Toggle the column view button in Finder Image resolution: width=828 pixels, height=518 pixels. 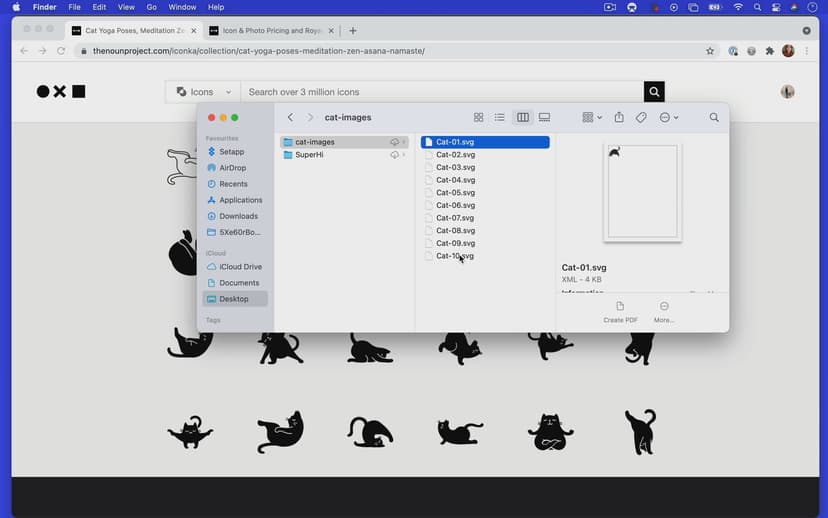522,118
